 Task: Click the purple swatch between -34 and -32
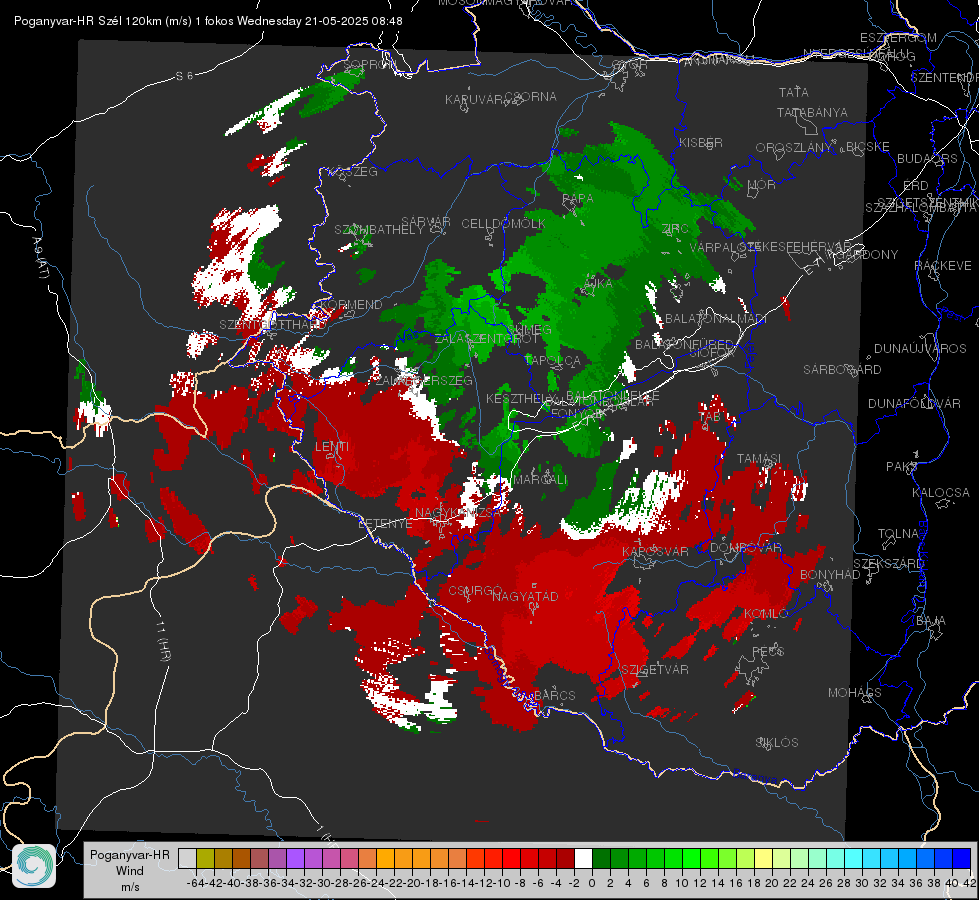pos(295,858)
